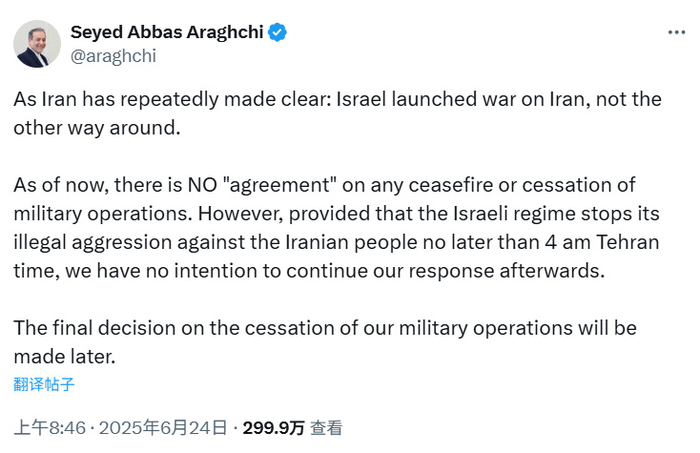
Task: Open the 299.9万 view count
Action: [x=273, y=428]
